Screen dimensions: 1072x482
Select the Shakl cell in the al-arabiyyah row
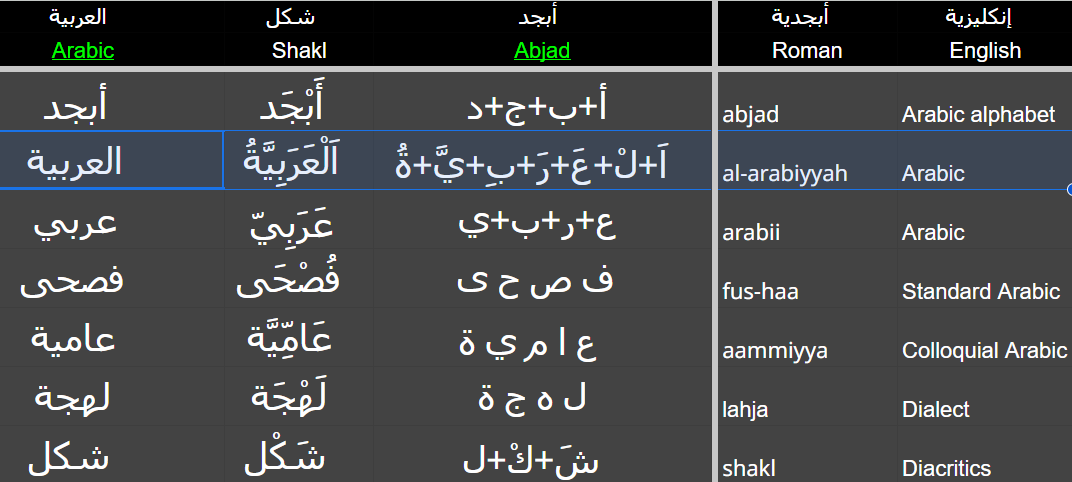[x=300, y=160]
